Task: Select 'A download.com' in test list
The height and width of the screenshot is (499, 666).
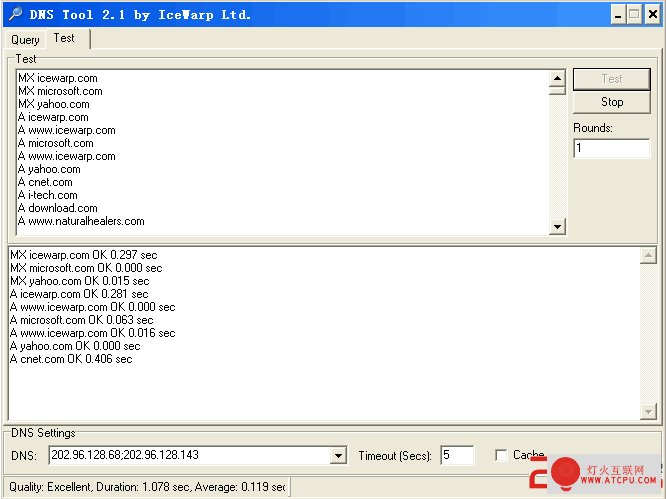Action: 58,208
